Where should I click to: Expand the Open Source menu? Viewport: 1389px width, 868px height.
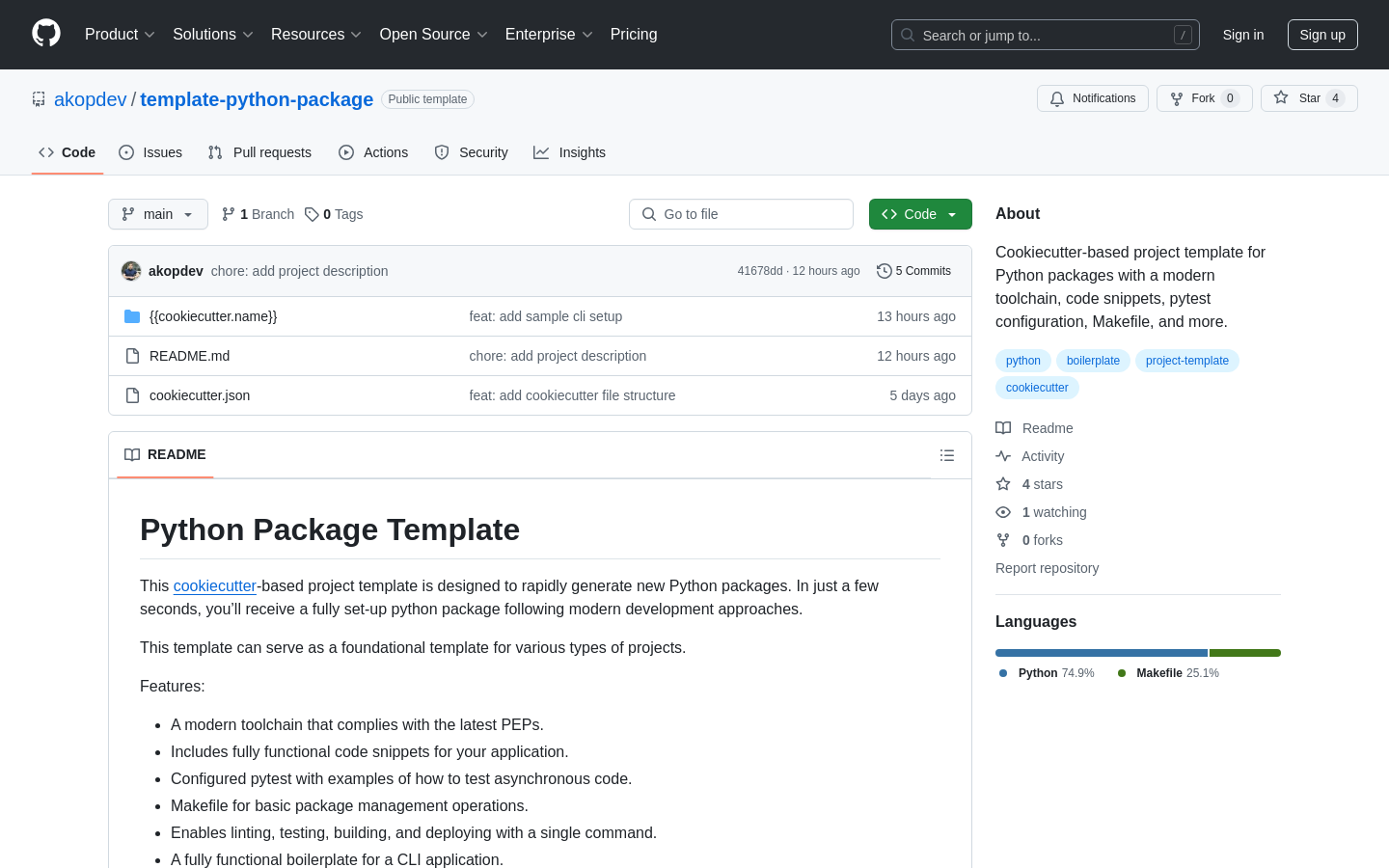point(434,35)
